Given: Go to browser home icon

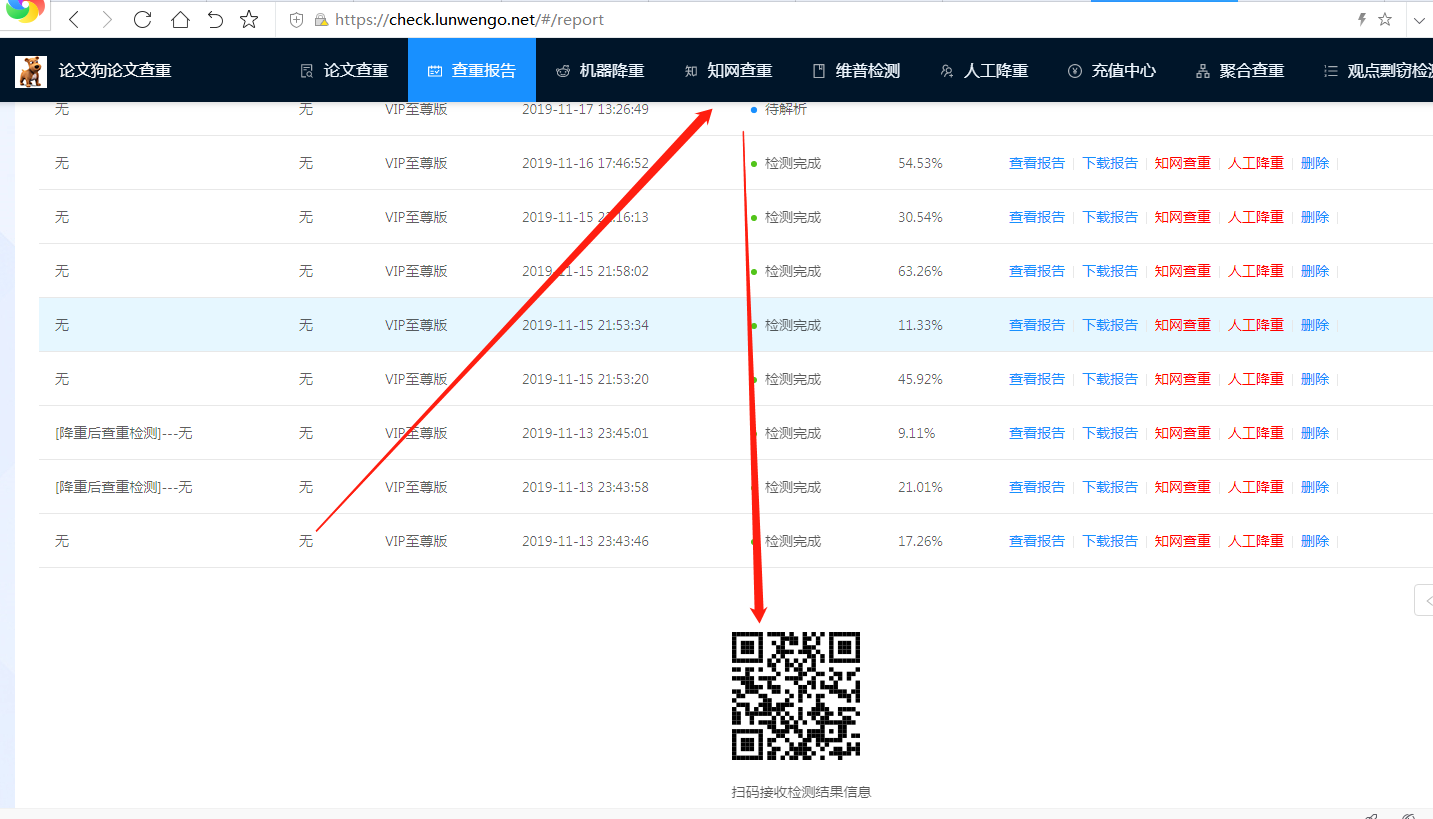Looking at the screenshot, I should pos(180,19).
